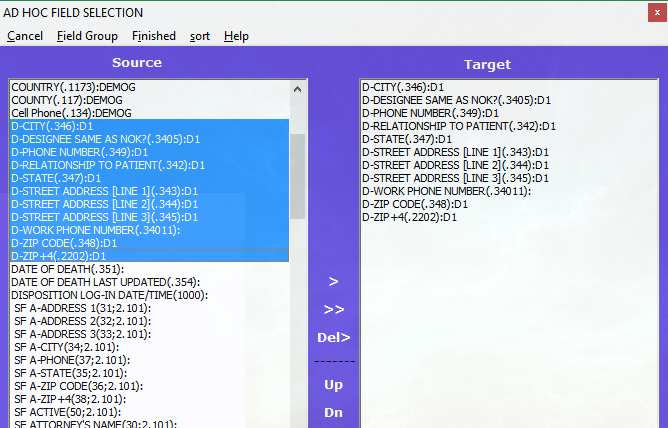This screenshot has width=668, height=428.
Task: Open the Help menu
Action: pos(236,36)
